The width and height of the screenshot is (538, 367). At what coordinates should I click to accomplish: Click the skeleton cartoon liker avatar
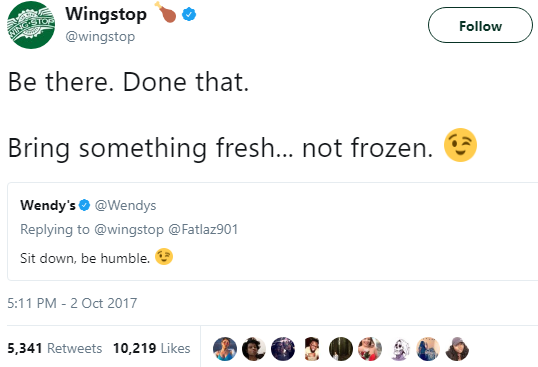click(x=399, y=349)
